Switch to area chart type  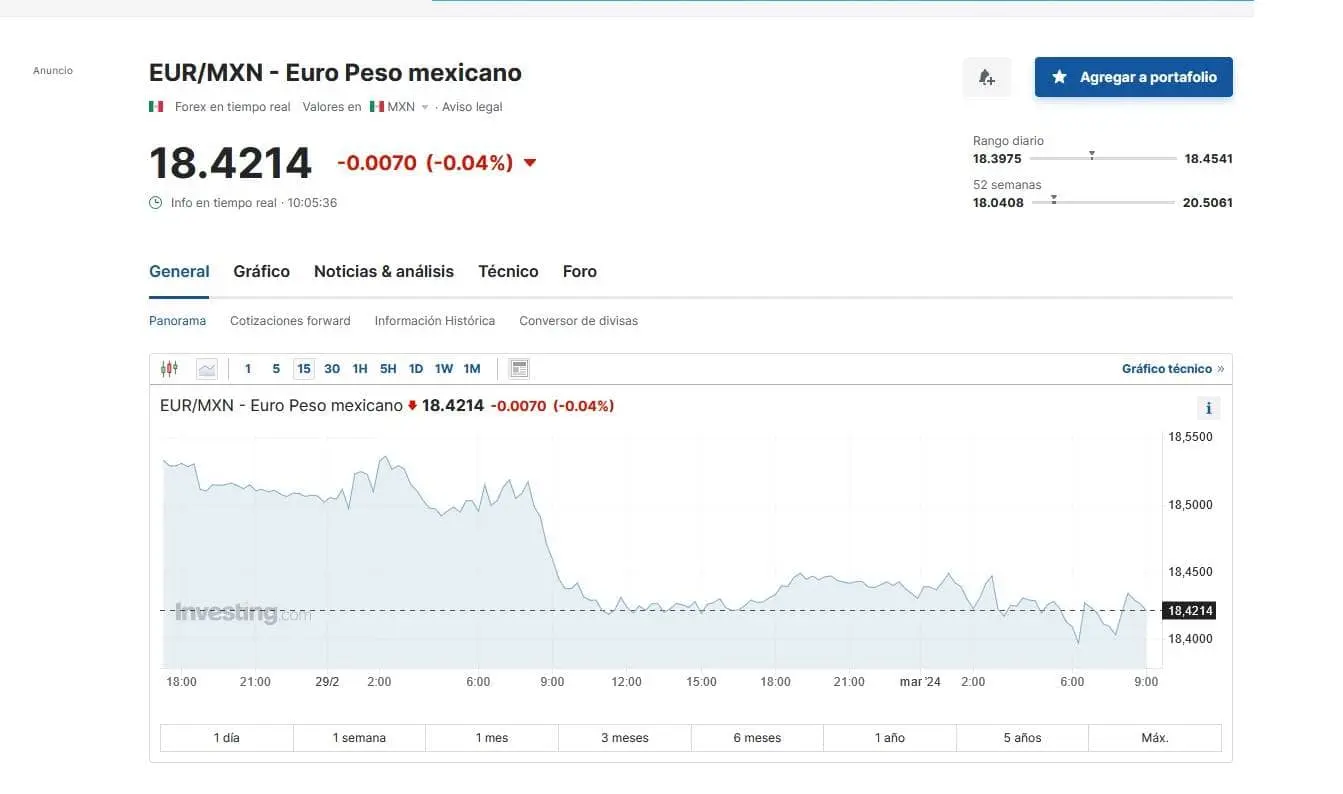[x=207, y=369]
